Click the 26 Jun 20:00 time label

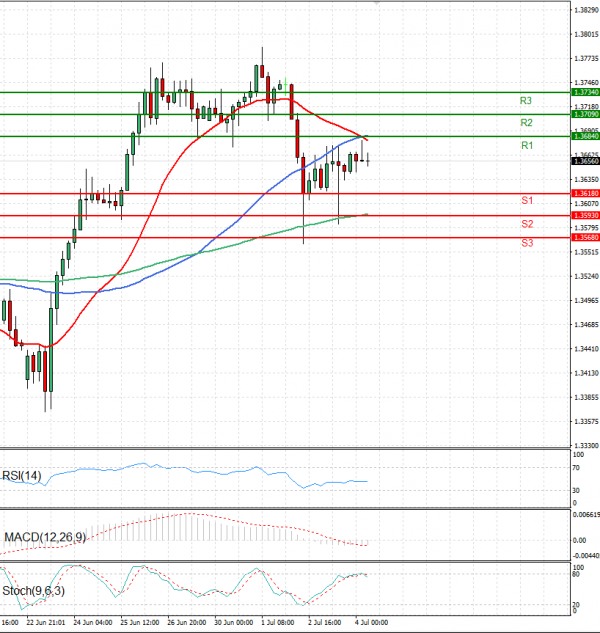[187, 623]
